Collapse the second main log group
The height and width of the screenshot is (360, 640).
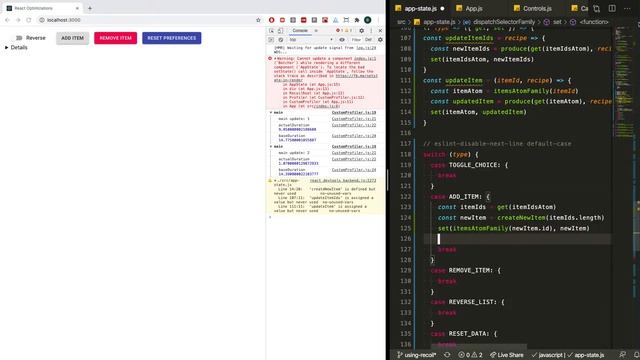pyautogui.click(x=271, y=147)
